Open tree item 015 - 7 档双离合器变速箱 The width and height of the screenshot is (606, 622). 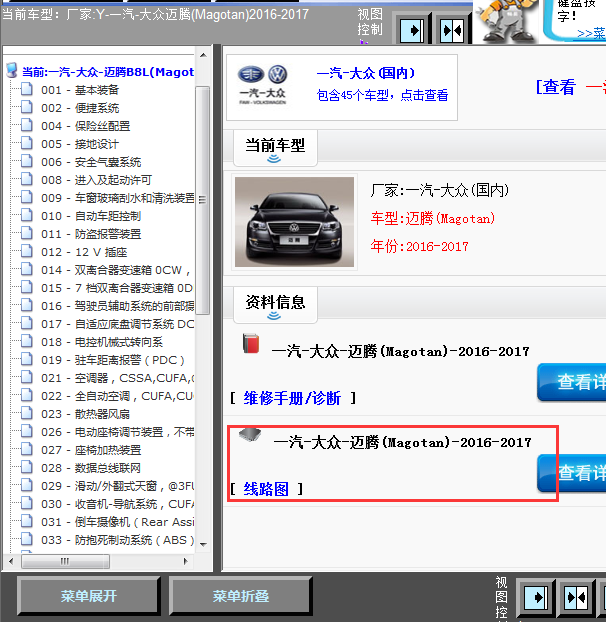click(x=117, y=288)
